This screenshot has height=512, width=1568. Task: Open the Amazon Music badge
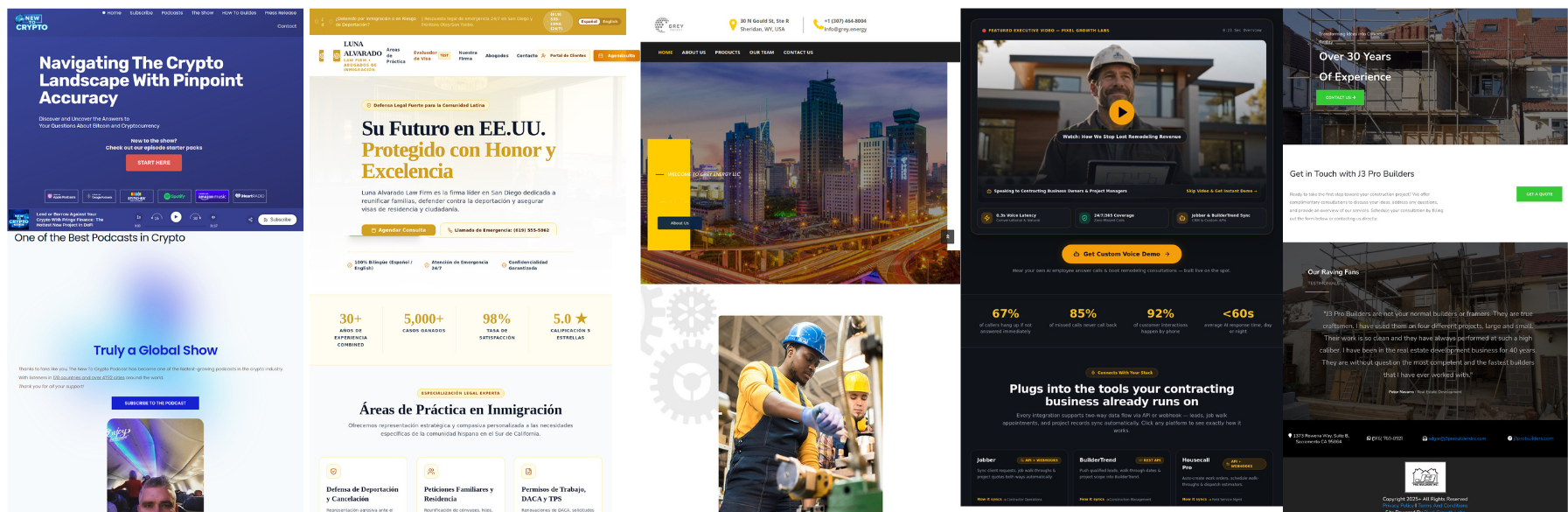tap(212, 196)
